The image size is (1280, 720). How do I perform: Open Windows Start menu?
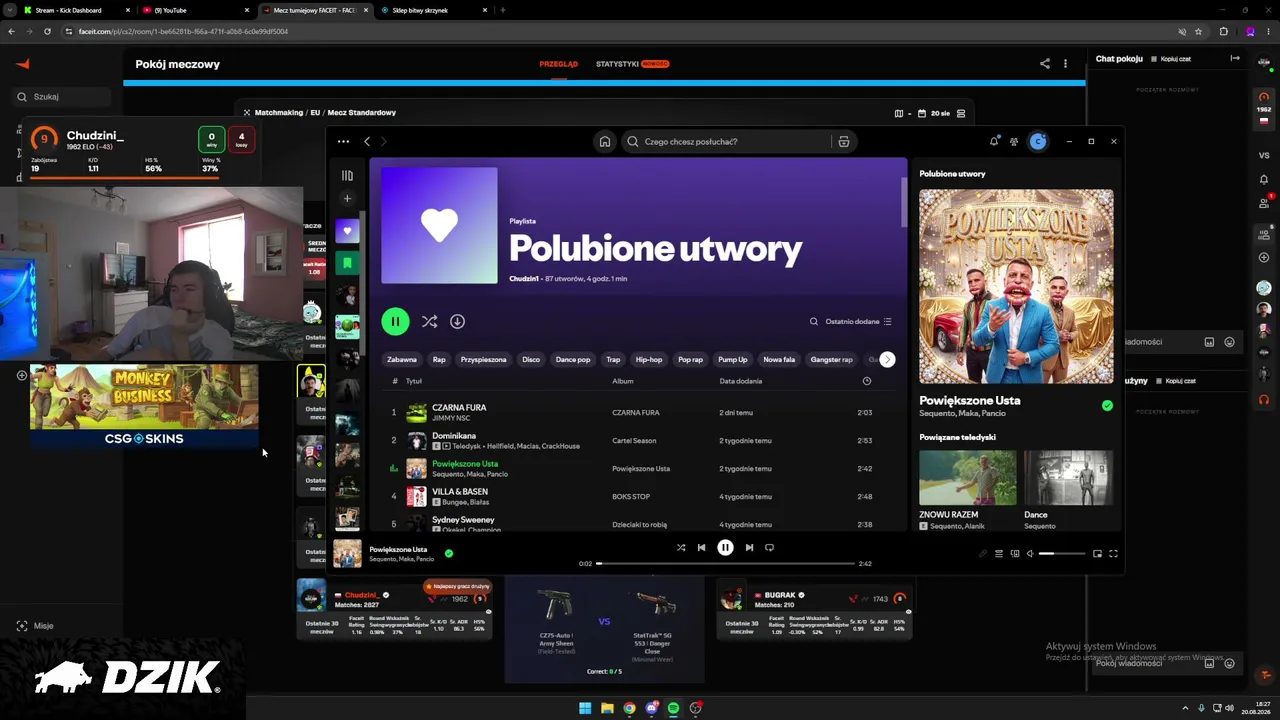coord(585,709)
